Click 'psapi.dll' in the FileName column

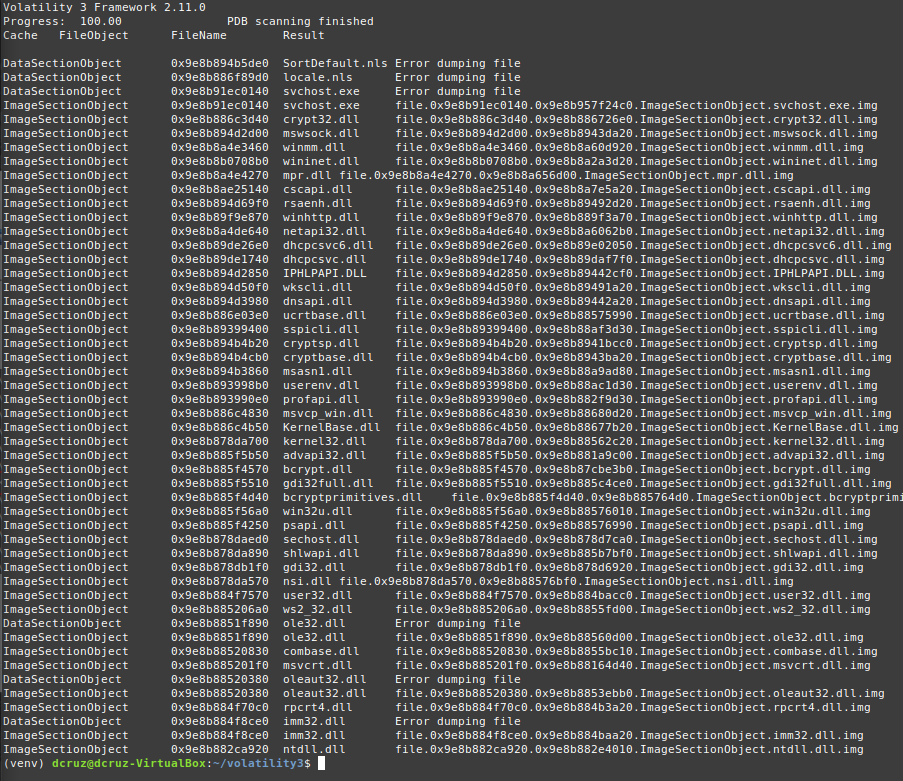pos(314,526)
